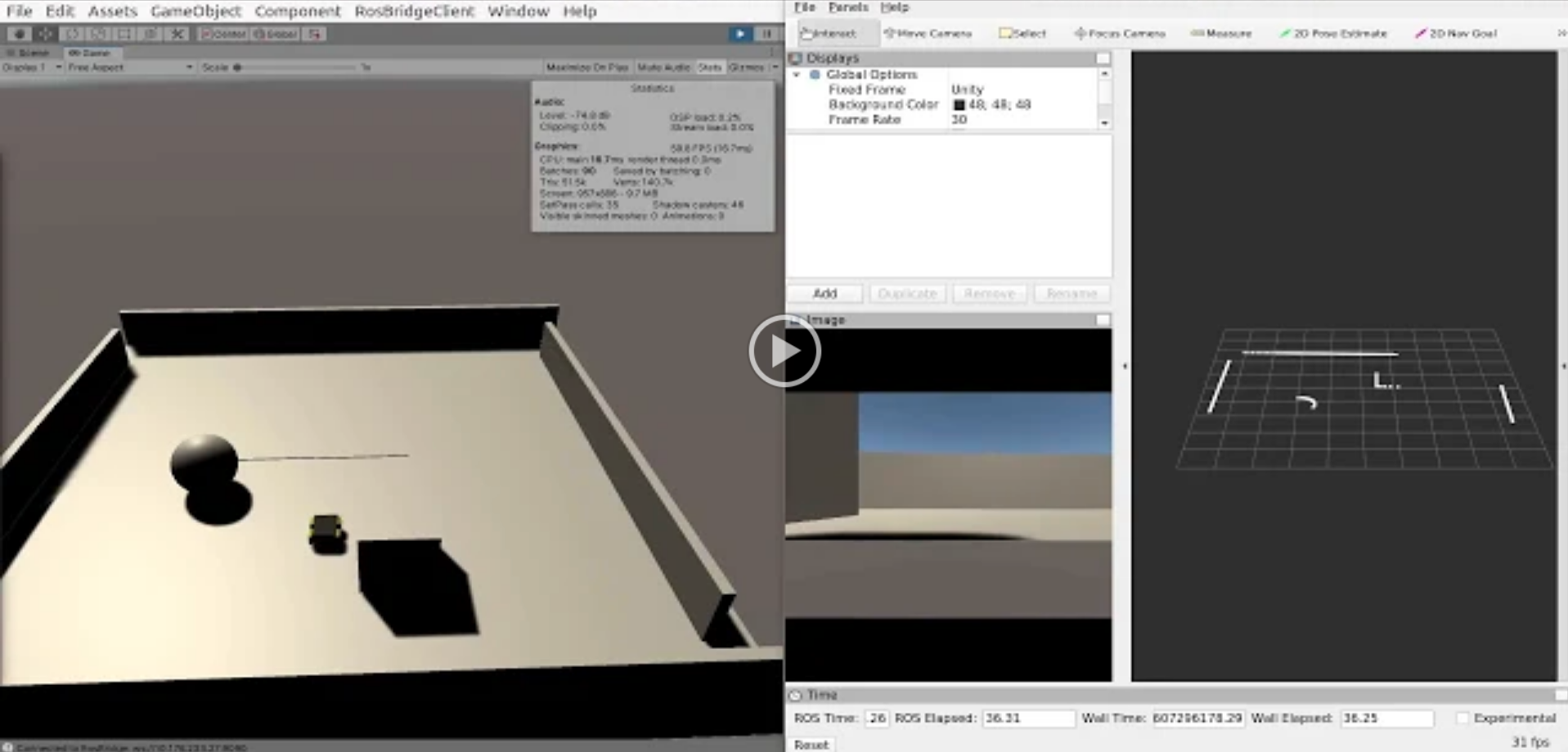Viewport: 1568px width, 752px height.
Task: Open the GameObject menu
Action: [195, 11]
